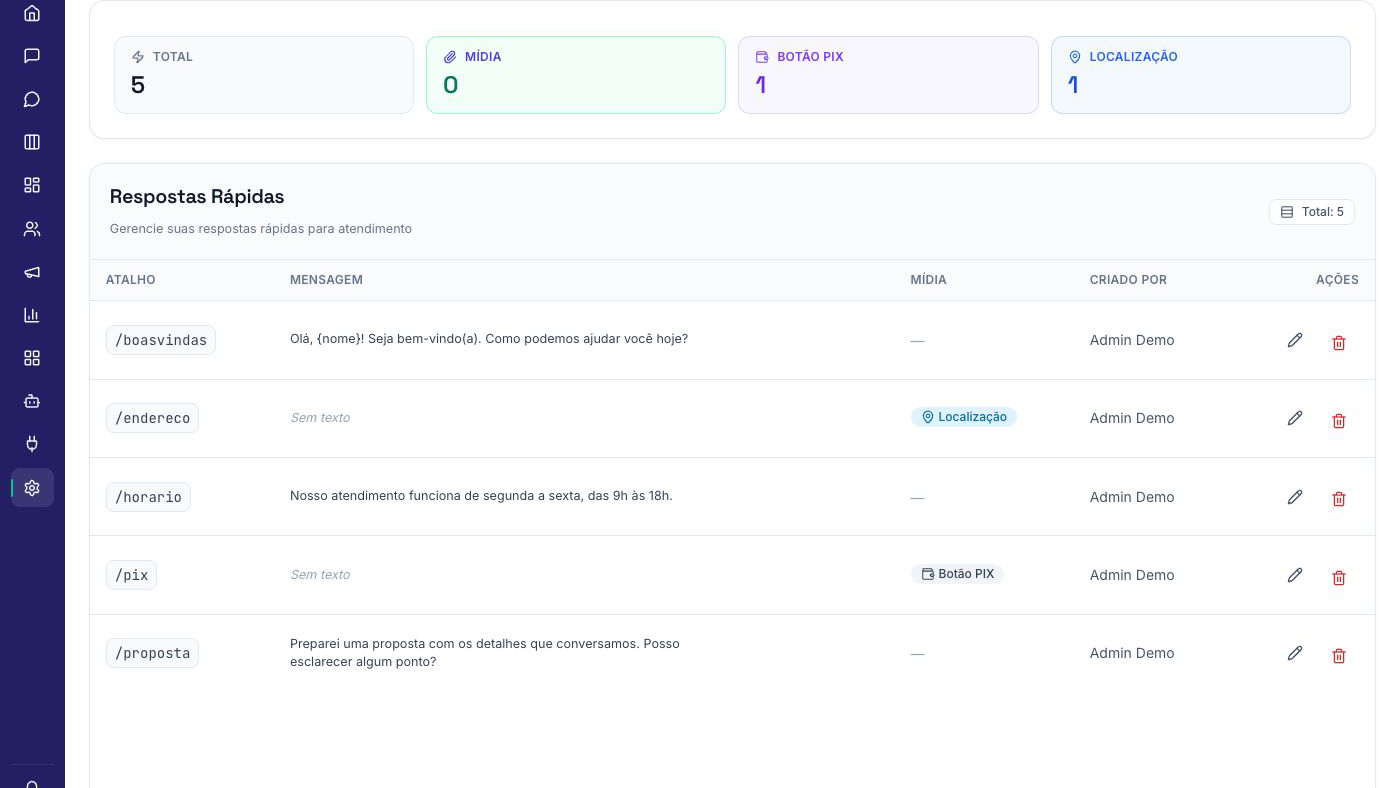Open the dashboard grid icon below columns
The width and height of the screenshot is (1400, 788).
coord(32,185)
